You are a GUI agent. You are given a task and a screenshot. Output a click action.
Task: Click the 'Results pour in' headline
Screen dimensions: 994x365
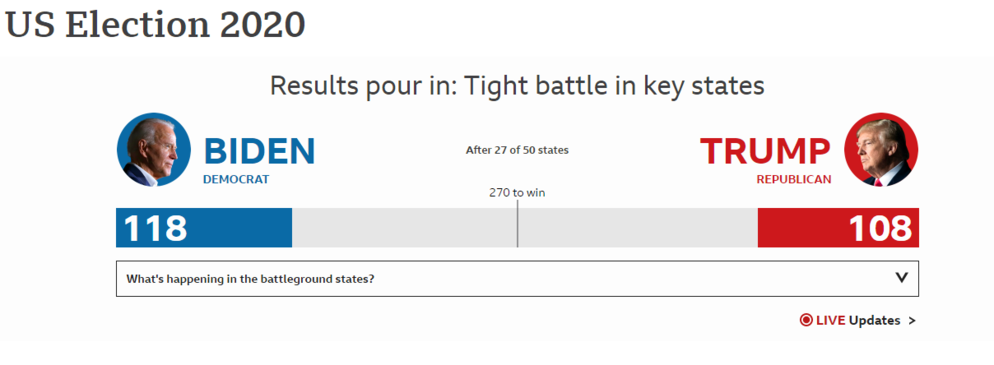(517, 85)
